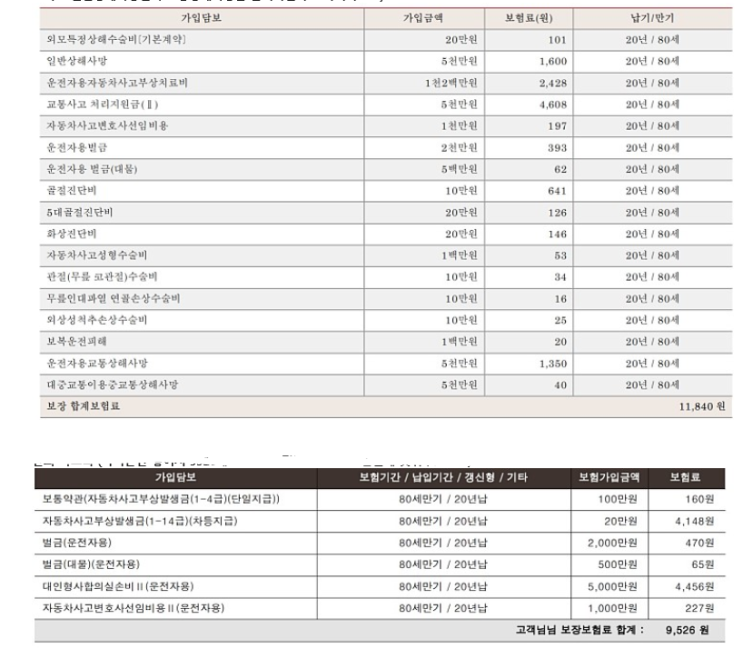Select 80세만기 / 20년납 in the 벌금(운전자용) row
The width and height of the screenshot is (743, 649).
coord(443,543)
